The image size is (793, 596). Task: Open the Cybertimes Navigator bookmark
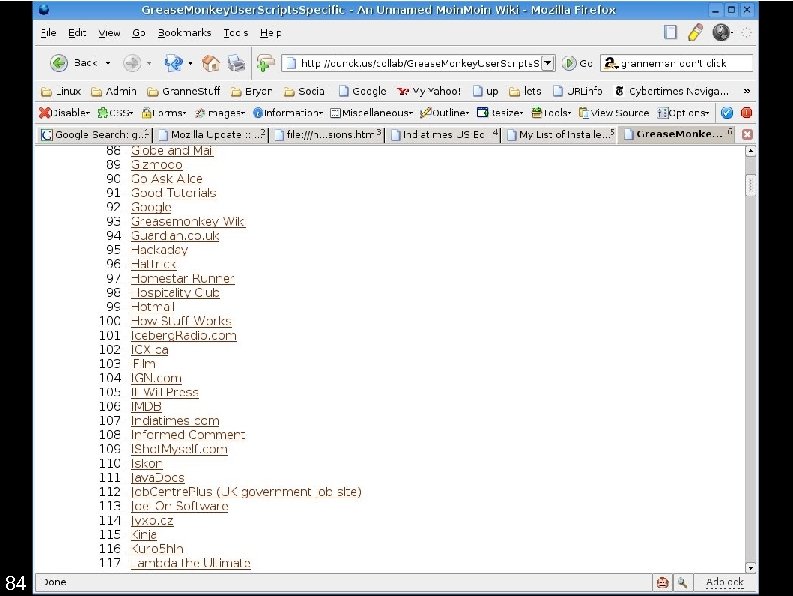click(672, 92)
